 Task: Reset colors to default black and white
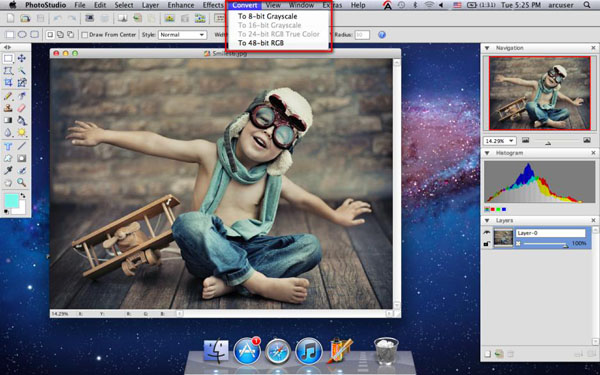point(6,212)
